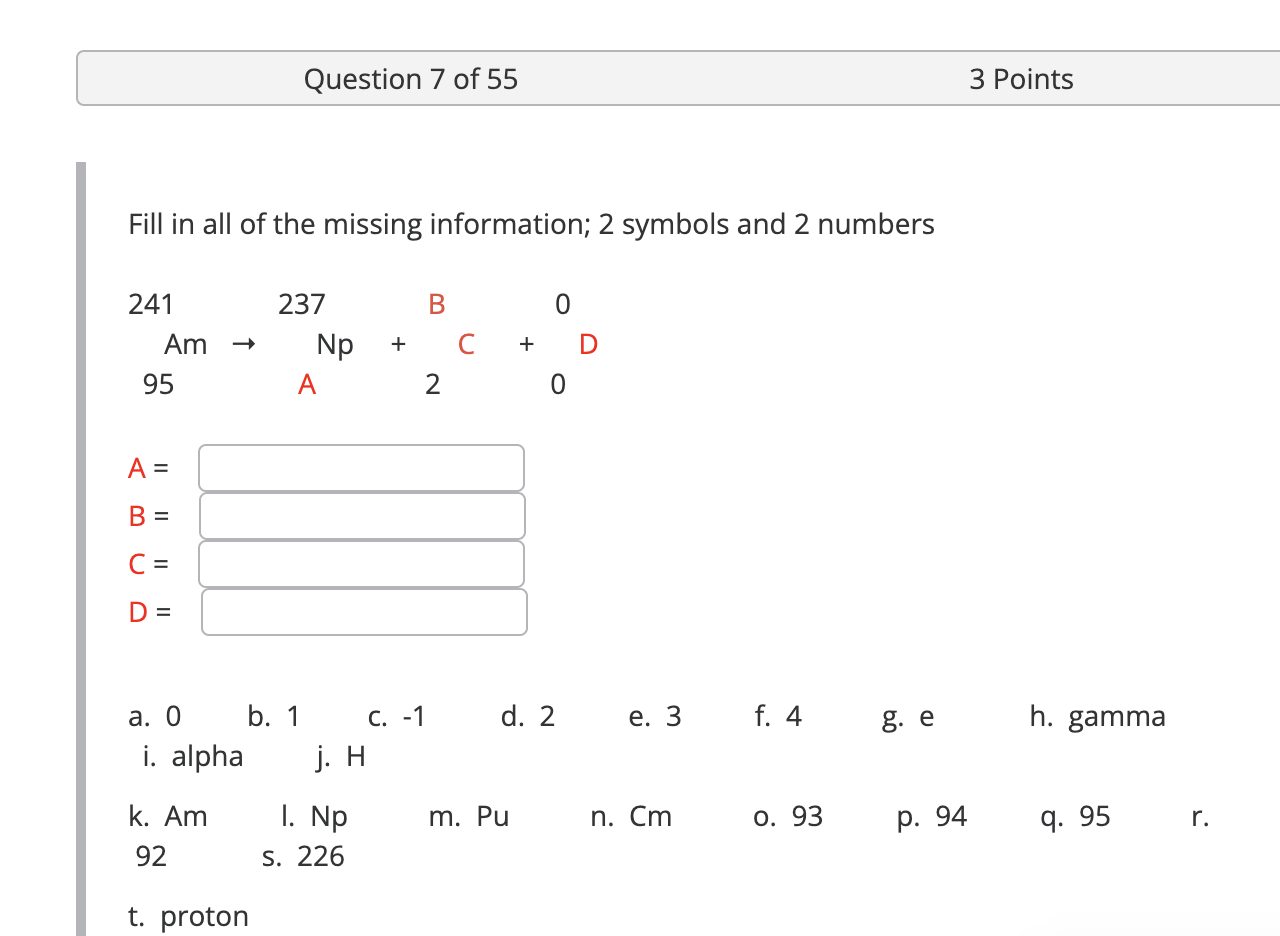Viewport: 1280px width, 936px height.
Task: Select answer option q. 95
Action: pos(1075,816)
